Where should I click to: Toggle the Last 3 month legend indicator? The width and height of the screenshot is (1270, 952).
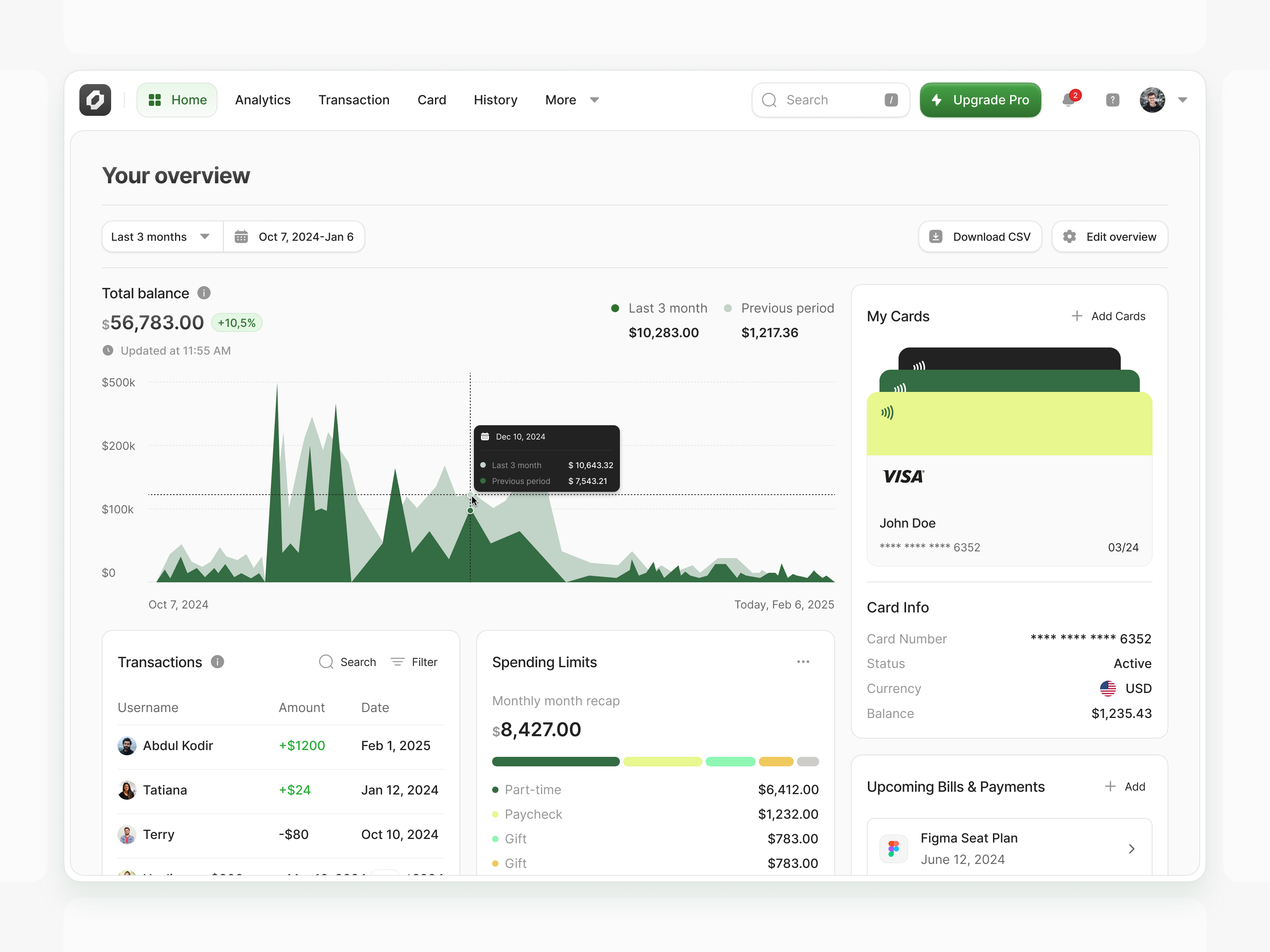coord(616,308)
